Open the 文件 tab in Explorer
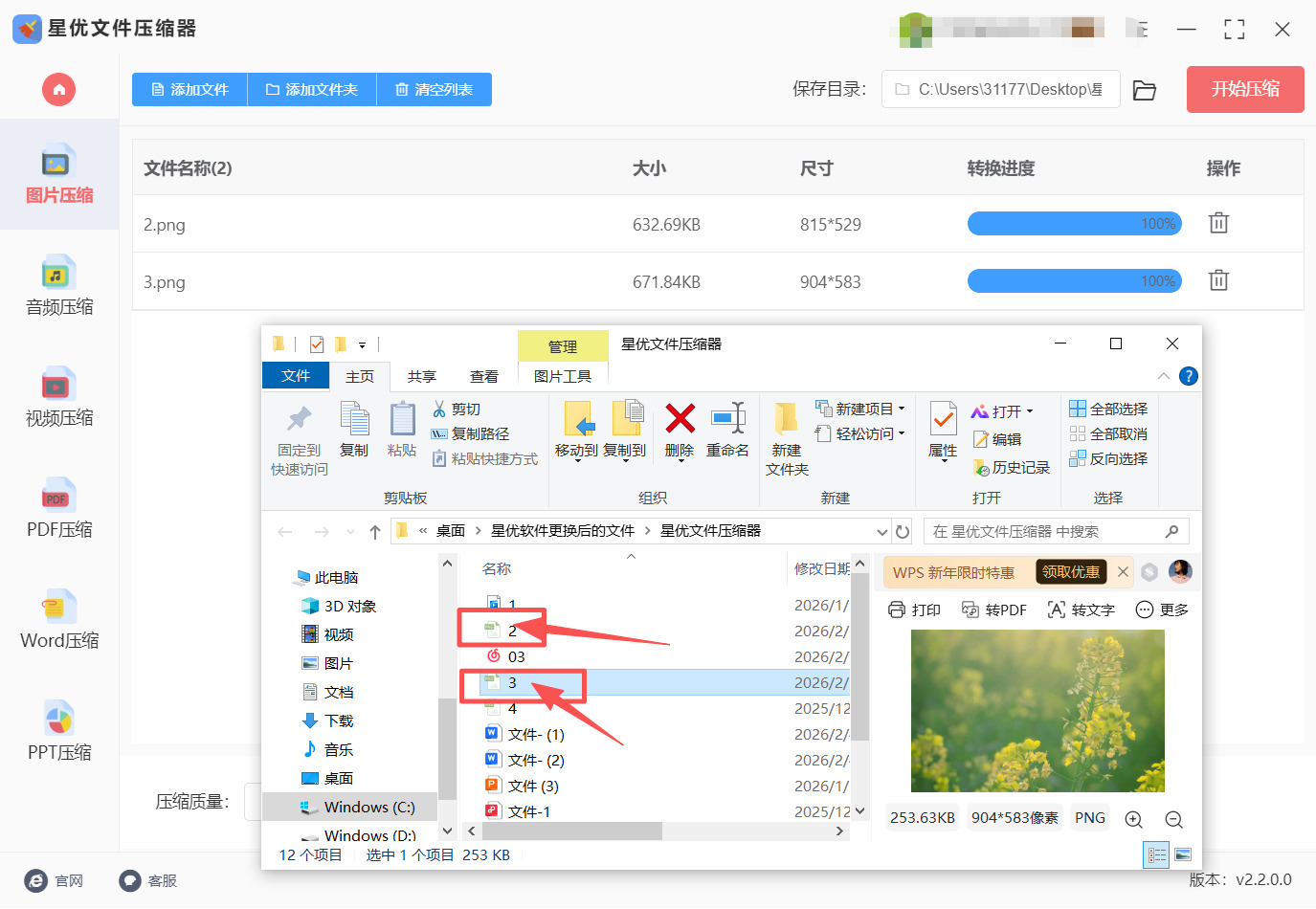The width and height of the screenshot is (1316, 909). coord(296,376)
